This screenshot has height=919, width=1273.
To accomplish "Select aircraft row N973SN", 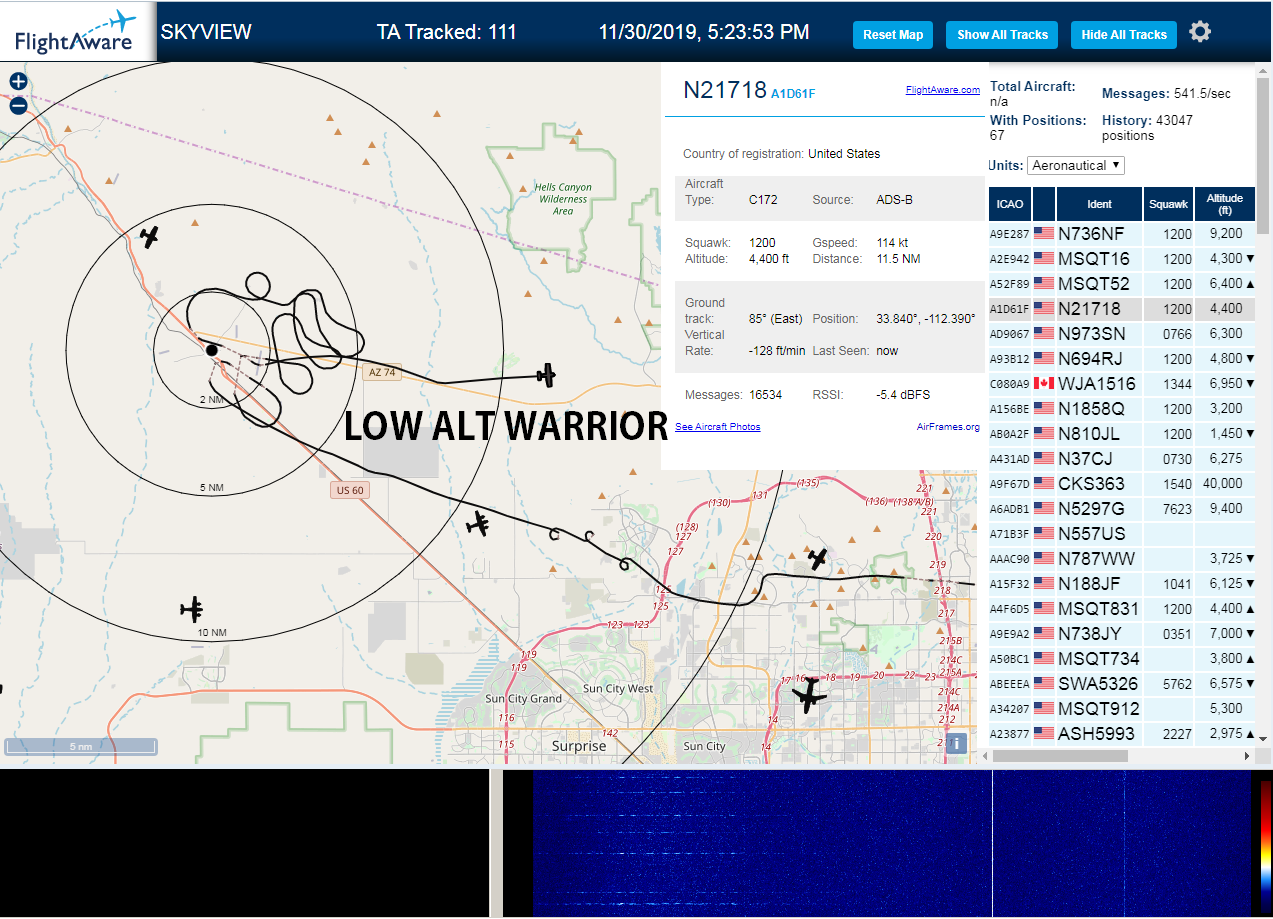I will [1121, 333].
